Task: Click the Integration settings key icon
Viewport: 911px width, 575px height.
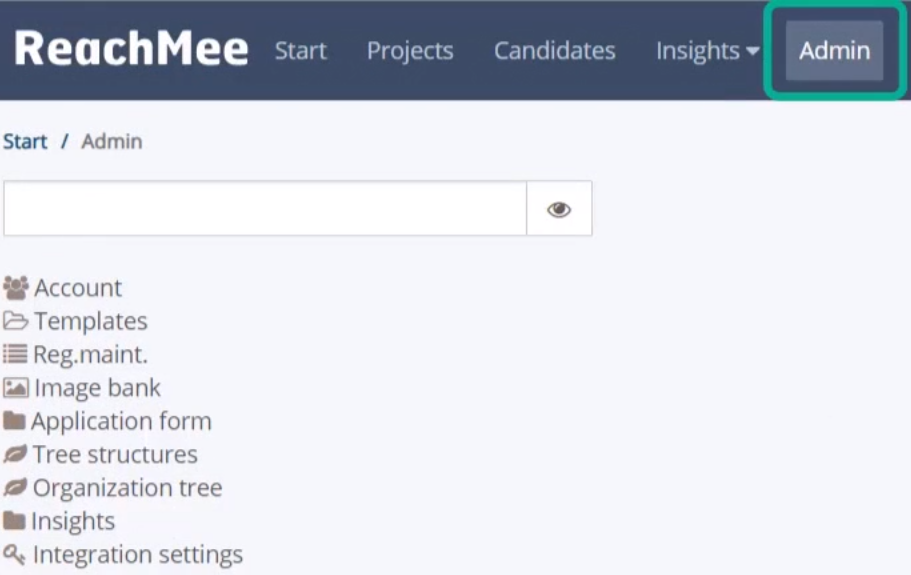Action: 15,555
